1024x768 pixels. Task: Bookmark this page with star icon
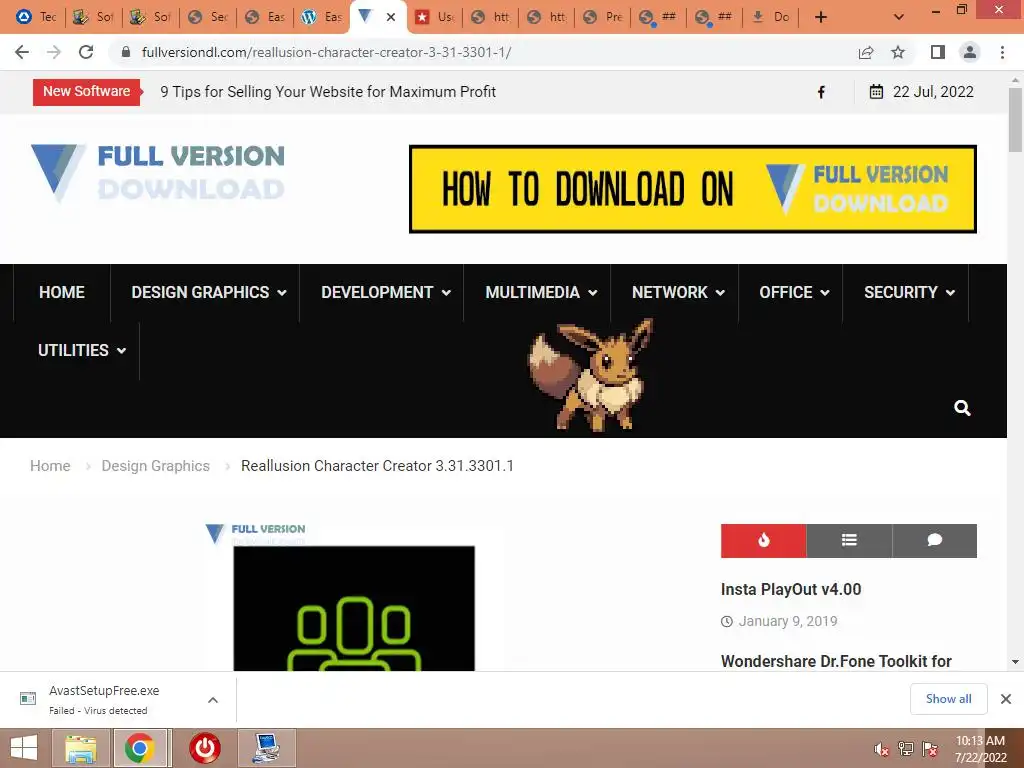click(x=898, y=52)
